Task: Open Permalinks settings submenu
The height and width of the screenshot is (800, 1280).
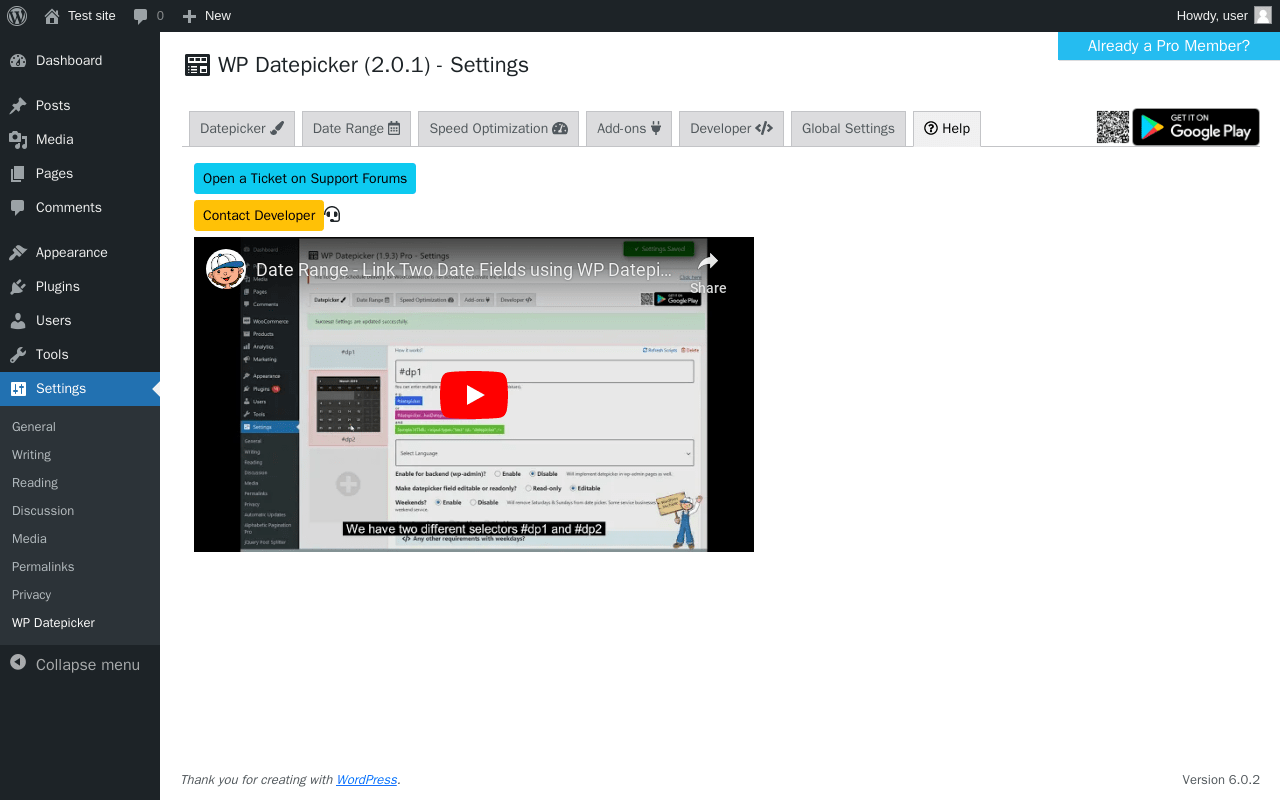Action: tap(43, 567)
